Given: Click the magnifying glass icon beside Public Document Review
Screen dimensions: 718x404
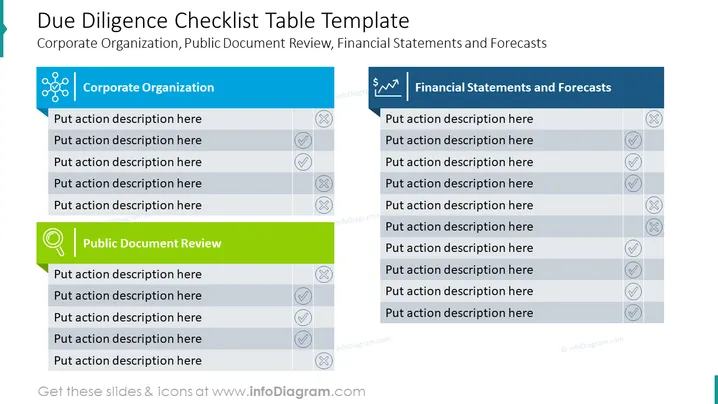Looking at the screenshot, I should click(x=54, y=242).
